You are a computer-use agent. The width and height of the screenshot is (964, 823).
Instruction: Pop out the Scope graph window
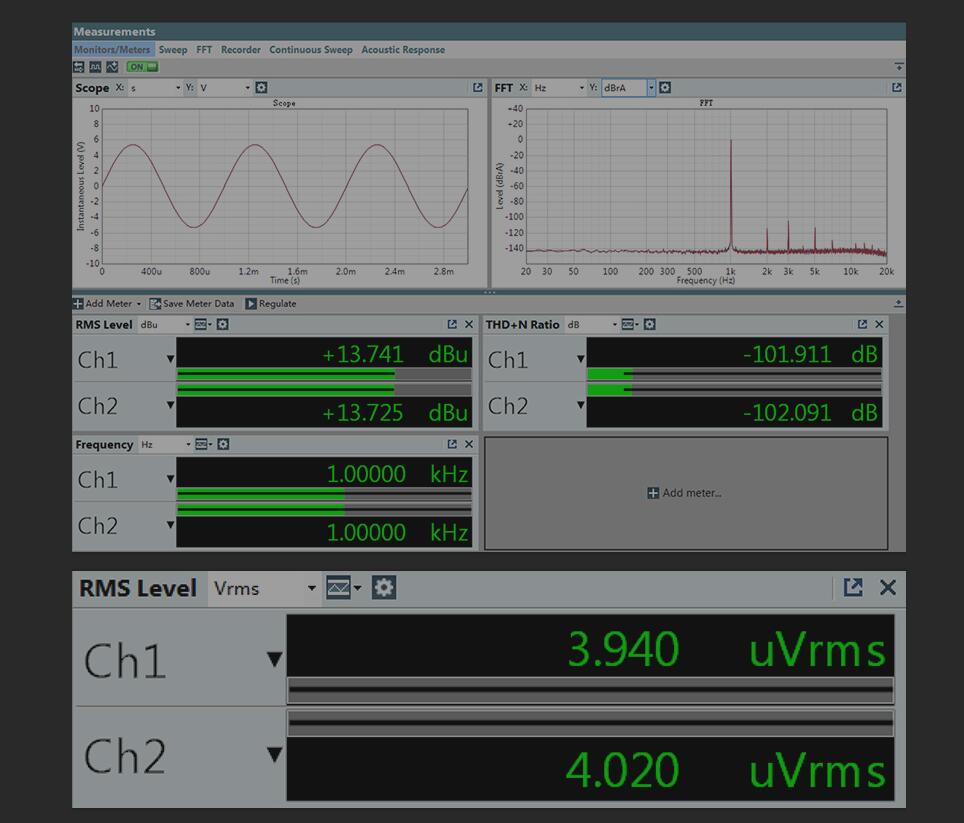coord(478,88)
